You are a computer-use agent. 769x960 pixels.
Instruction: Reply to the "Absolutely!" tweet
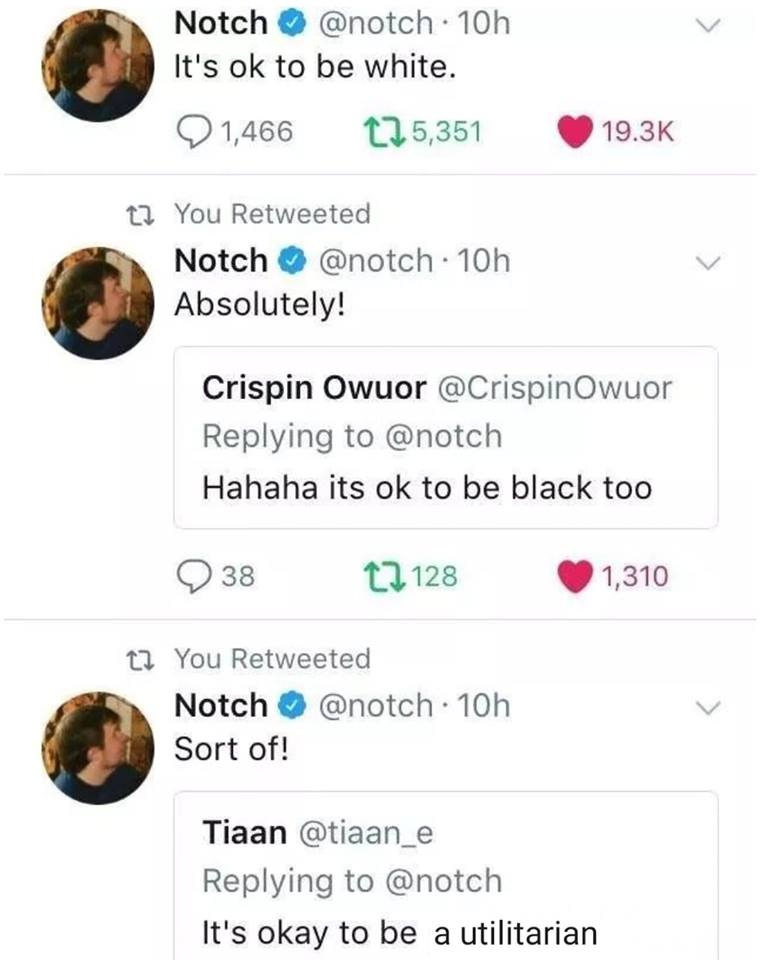(x=190, y=575)
